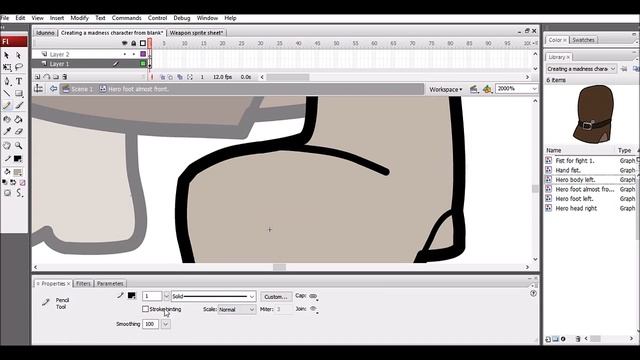The width and height of the screenshot is (640, 360).
Task: Click the back arrow in edit bar
Action: [53, 89]
